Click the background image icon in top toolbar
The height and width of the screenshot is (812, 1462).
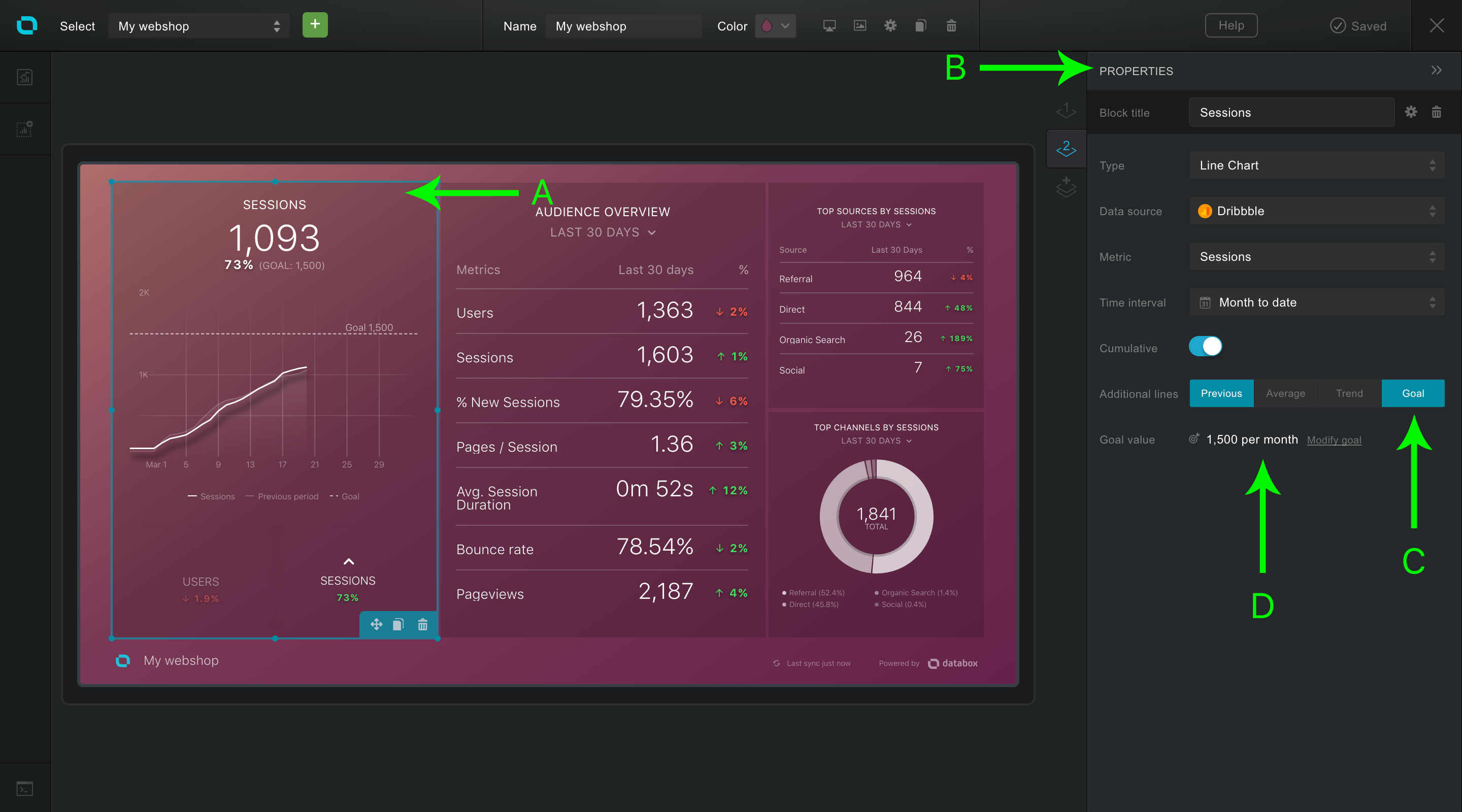(860, 26)
